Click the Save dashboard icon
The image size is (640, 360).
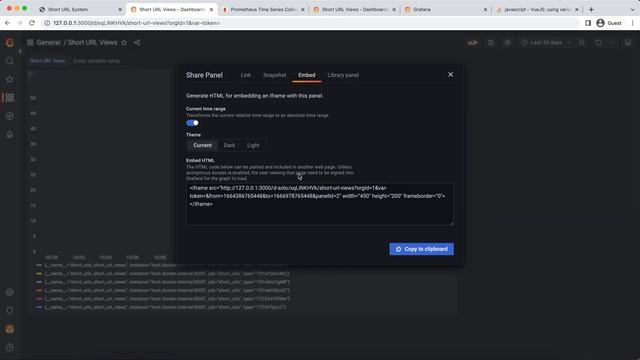(491, 42)
